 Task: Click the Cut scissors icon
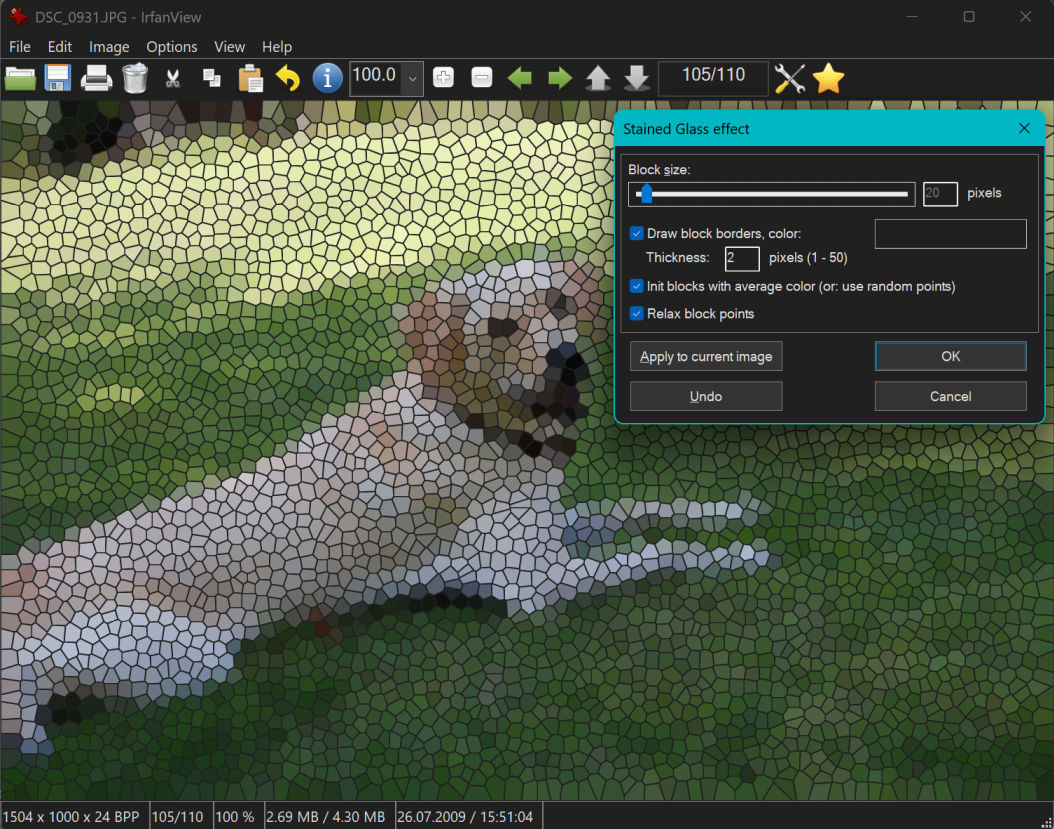[x=172, y=78]
